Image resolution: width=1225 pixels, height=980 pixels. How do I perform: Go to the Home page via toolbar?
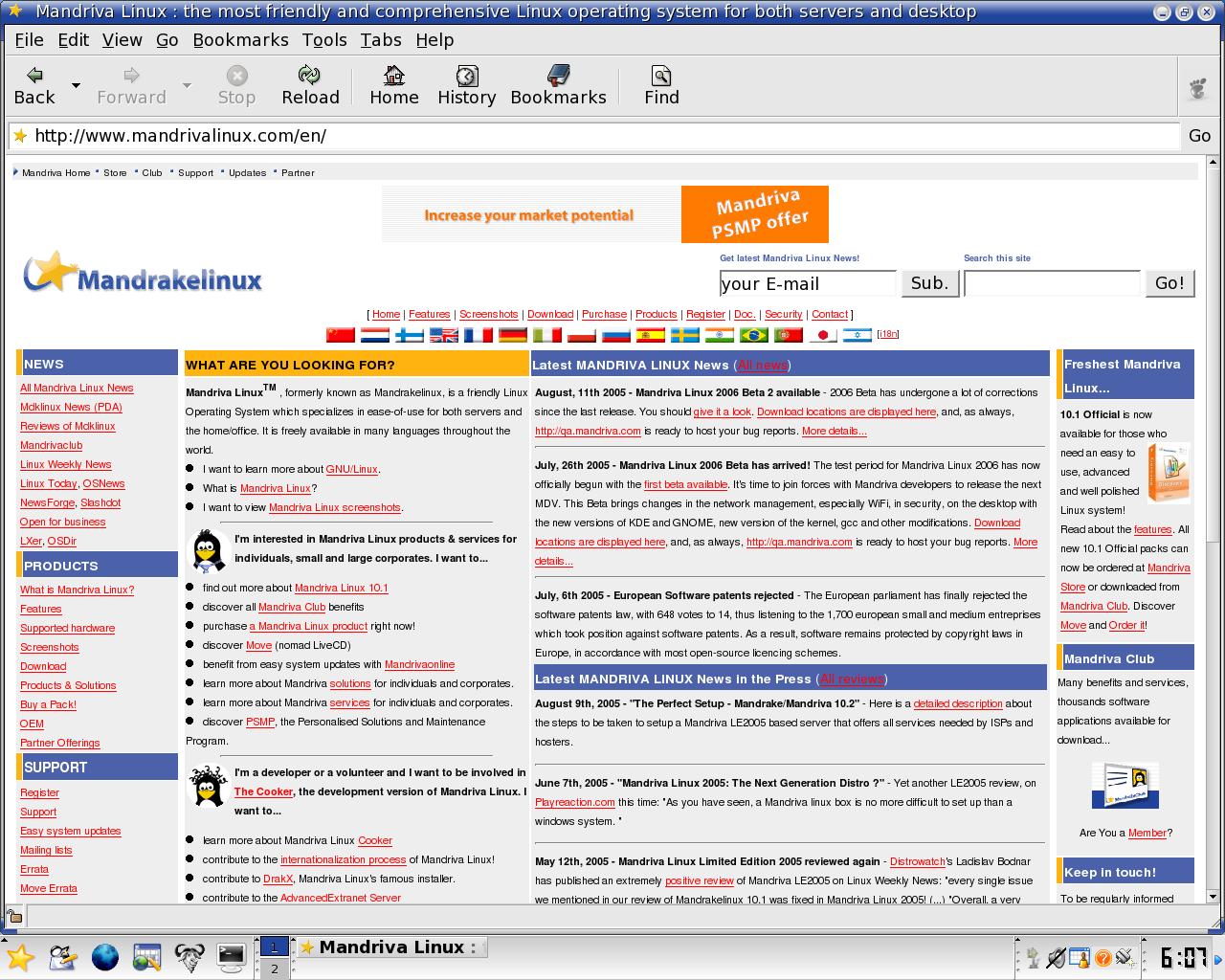pyautogui.click(x=394, y=85)
